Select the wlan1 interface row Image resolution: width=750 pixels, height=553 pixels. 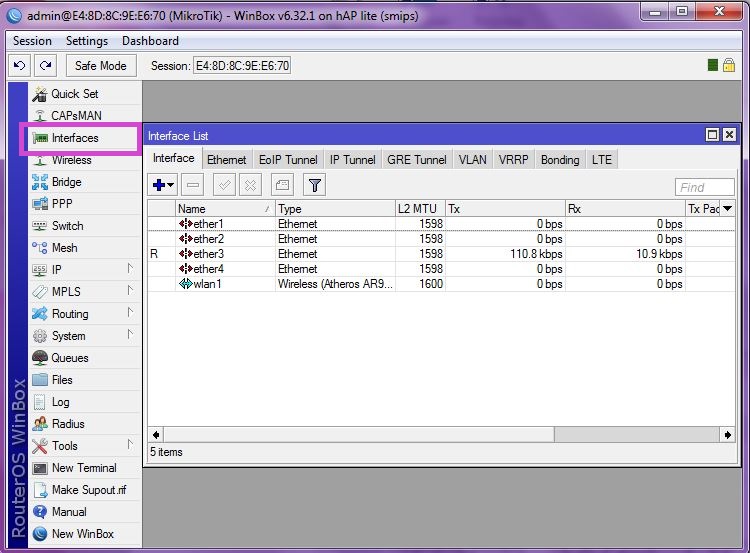441,284
